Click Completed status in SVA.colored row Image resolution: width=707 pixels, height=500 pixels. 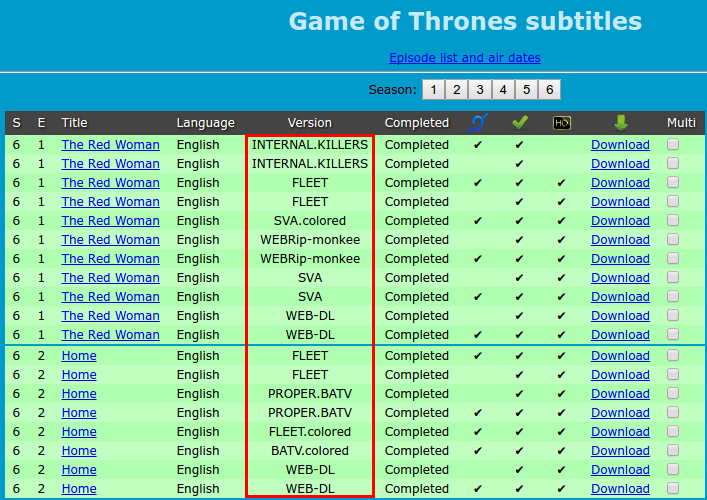[417, 221]
